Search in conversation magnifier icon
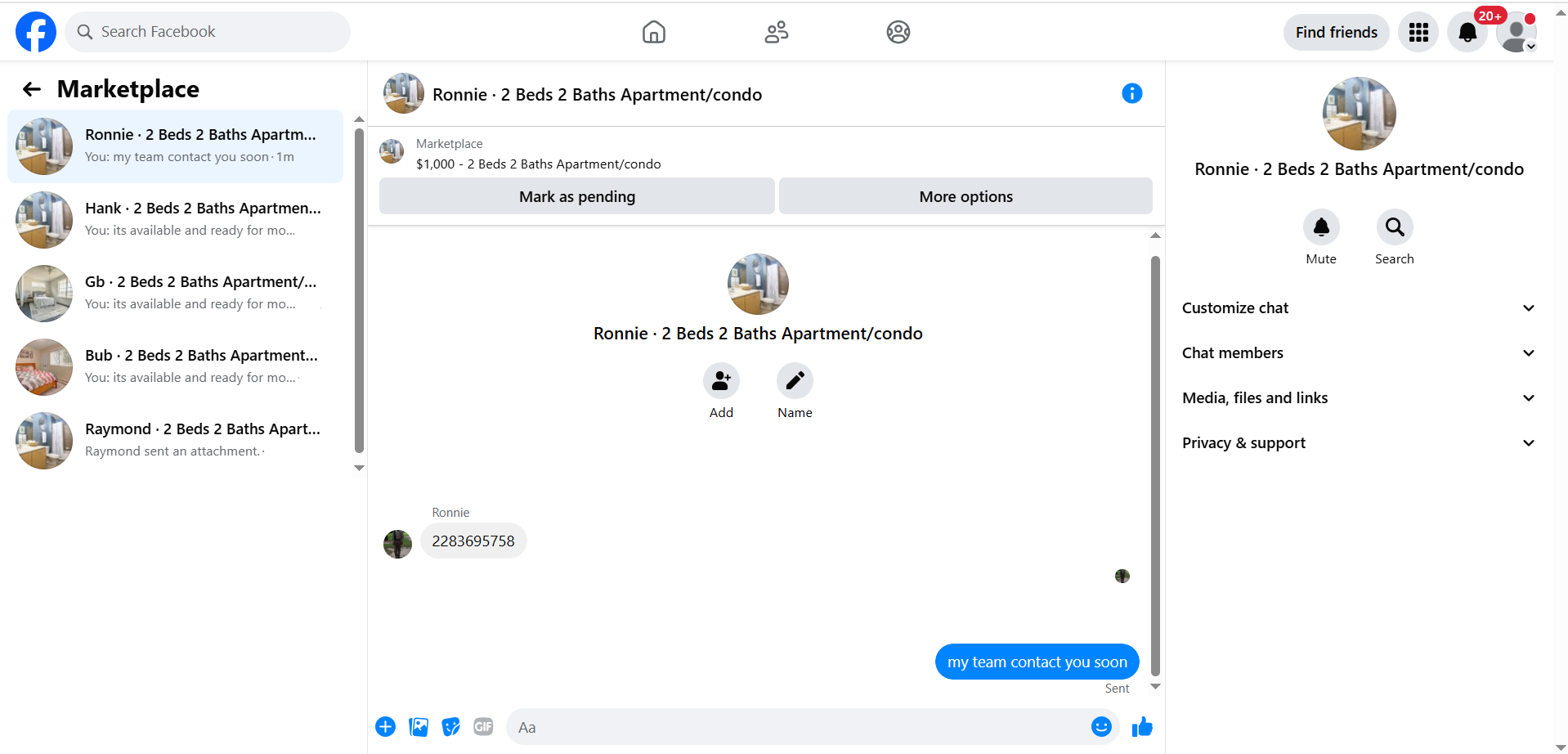 pos(1395,227)
